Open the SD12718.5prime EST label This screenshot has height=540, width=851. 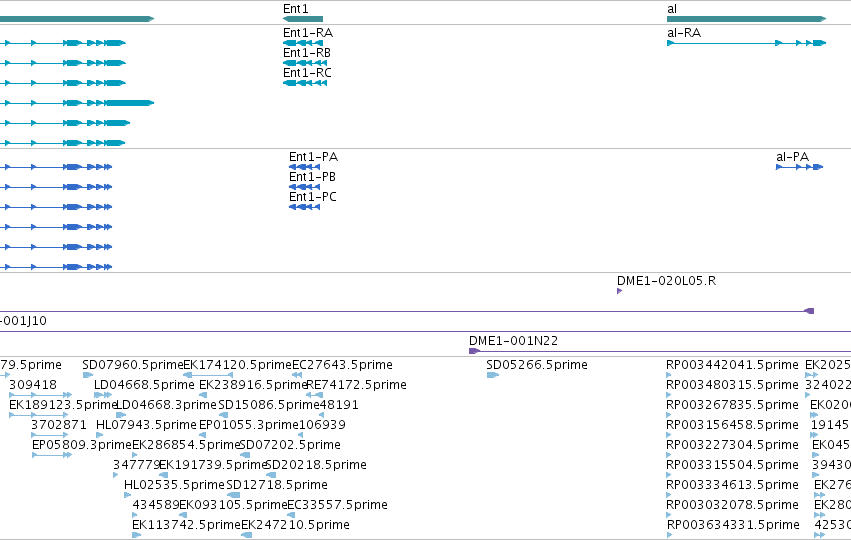coord(277,485)
